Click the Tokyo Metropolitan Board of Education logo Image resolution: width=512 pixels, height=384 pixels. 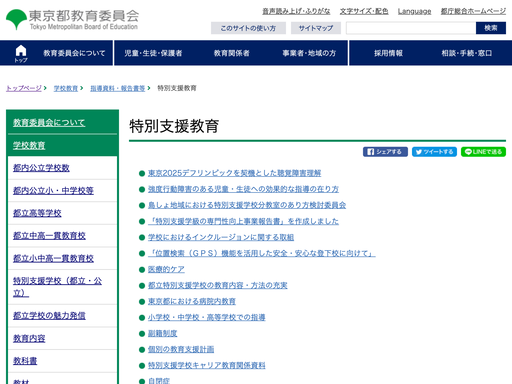[72, 20]
